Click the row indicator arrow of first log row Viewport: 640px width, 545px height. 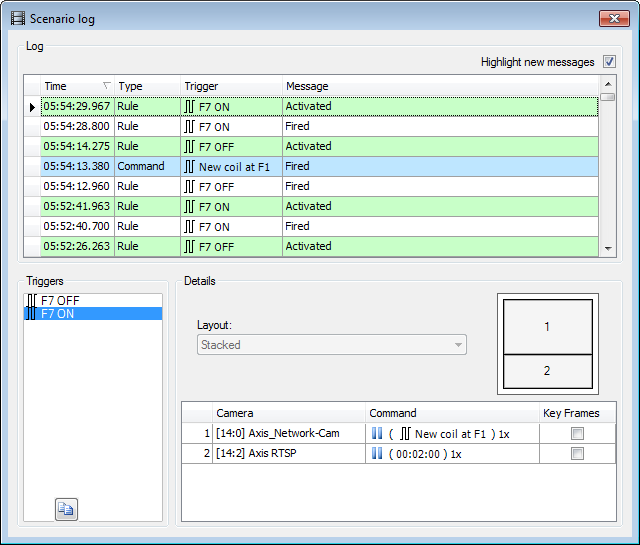tap(32, 106)
